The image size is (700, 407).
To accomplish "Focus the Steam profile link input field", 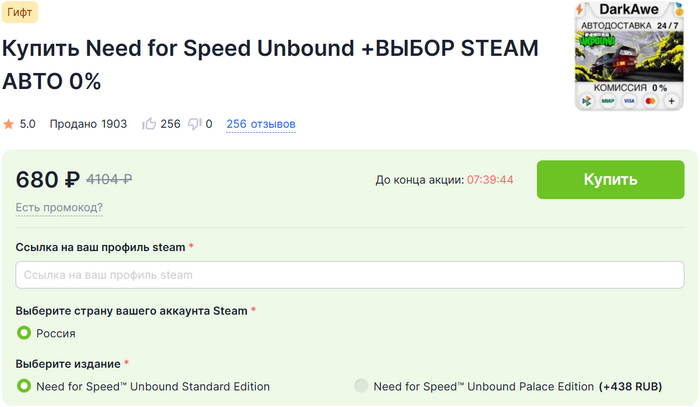I will 349,275.
